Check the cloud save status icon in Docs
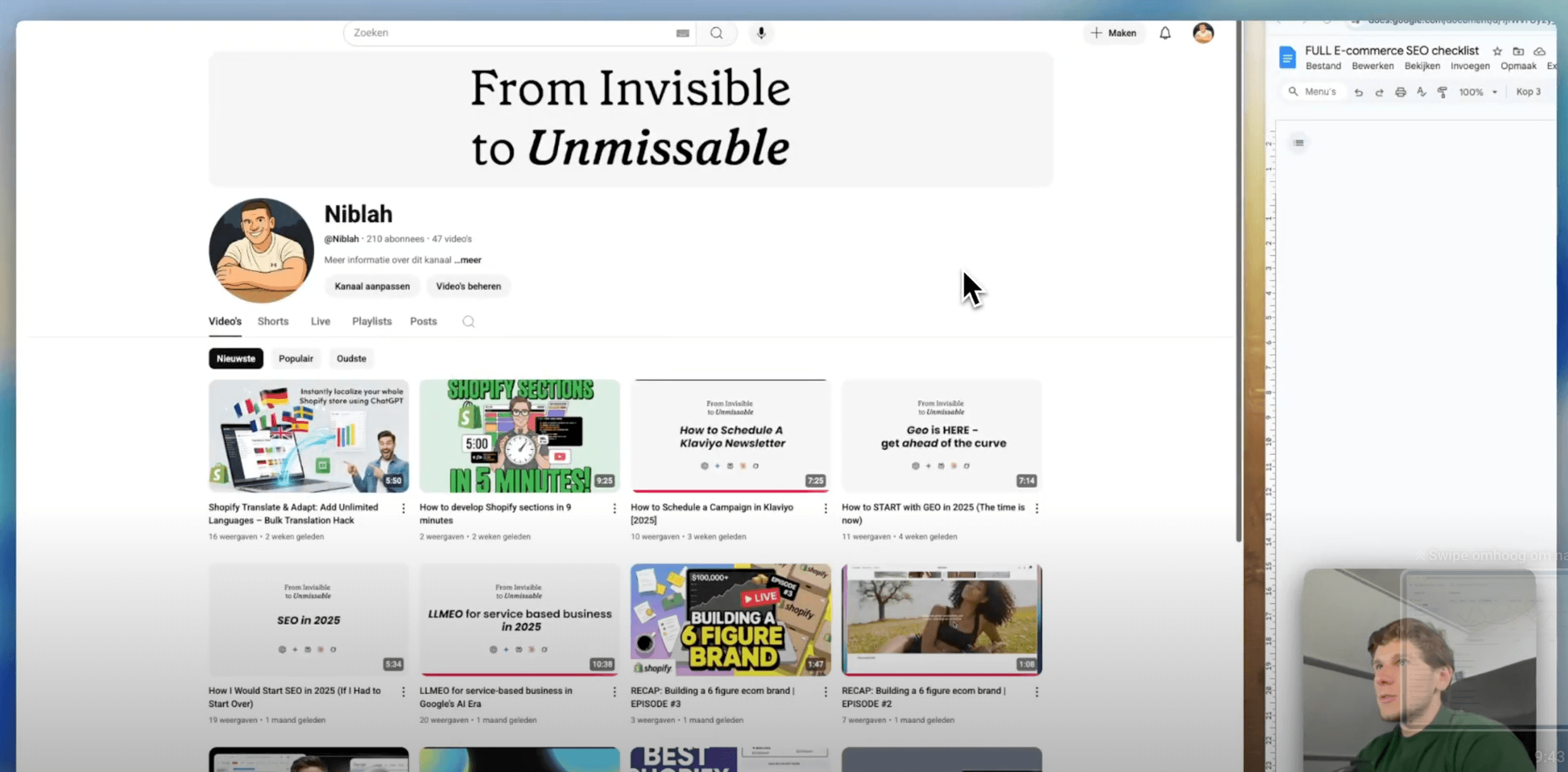This screenshot has width=1568, height=772. click(x=1539, y=52)
